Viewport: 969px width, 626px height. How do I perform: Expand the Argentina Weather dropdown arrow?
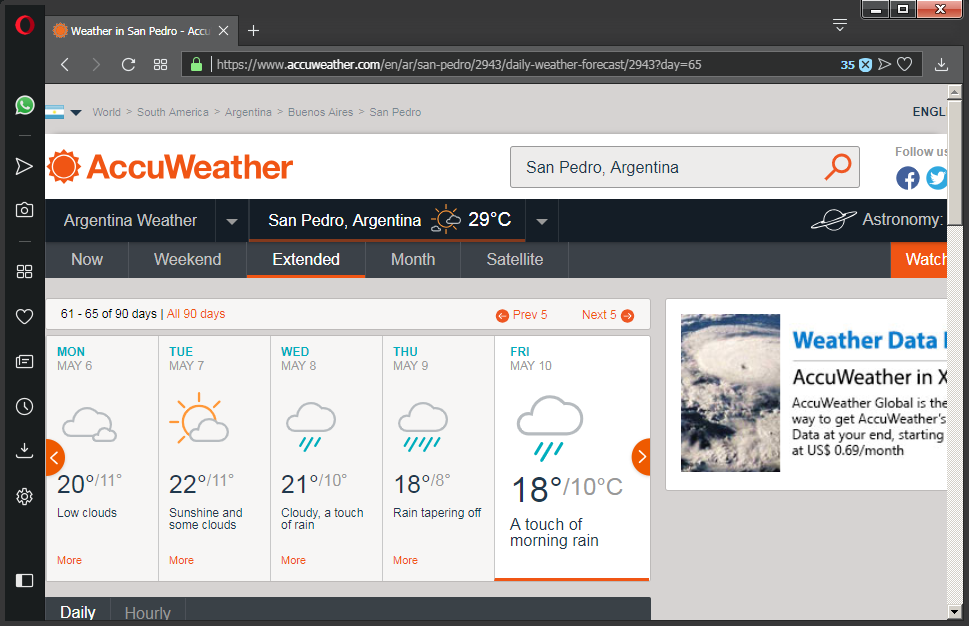click(232, 221)
